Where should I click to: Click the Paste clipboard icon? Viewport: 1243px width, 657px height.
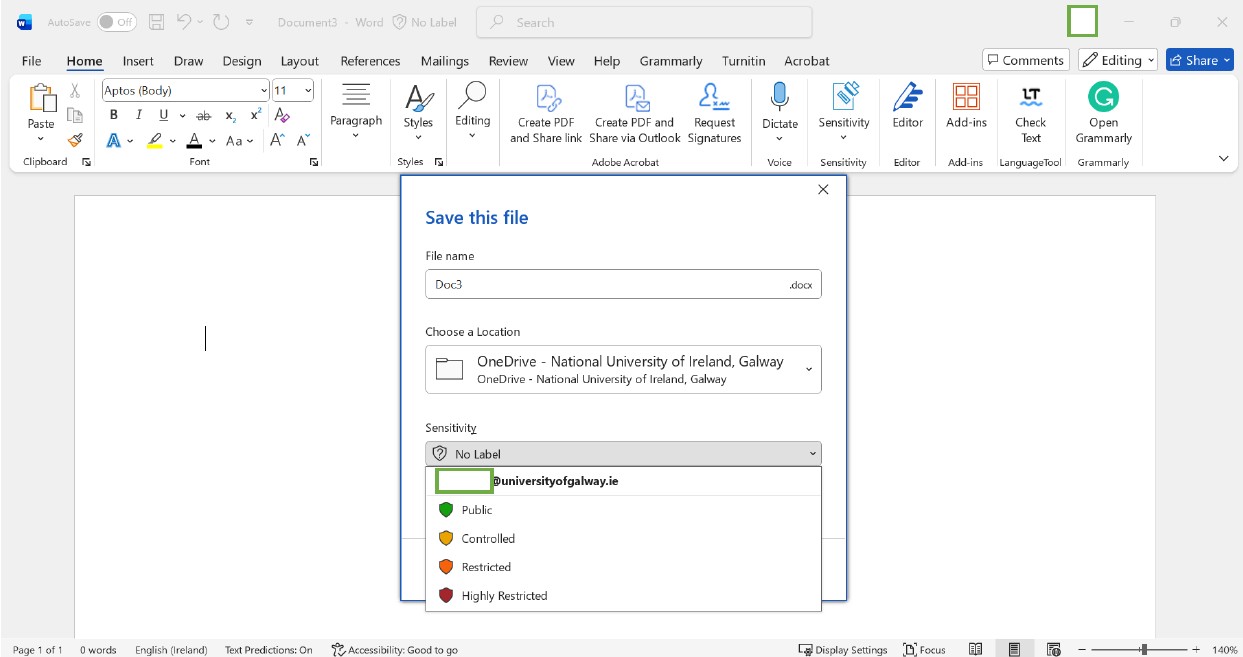[41, 100]
